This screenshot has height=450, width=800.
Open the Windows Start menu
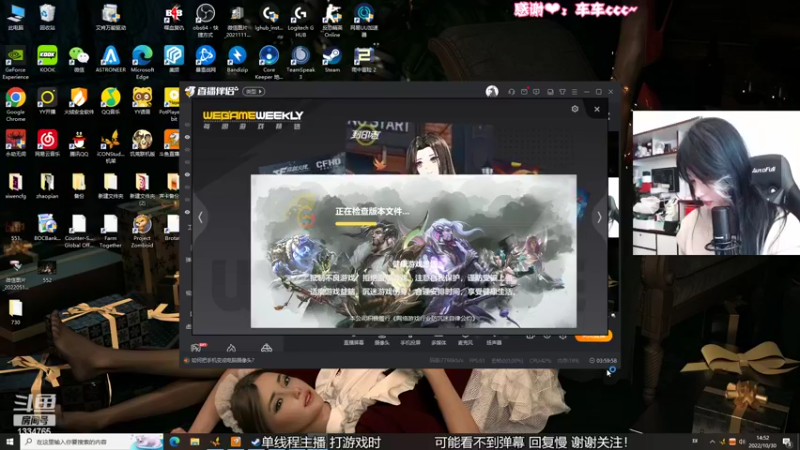[x=10, y=441]
